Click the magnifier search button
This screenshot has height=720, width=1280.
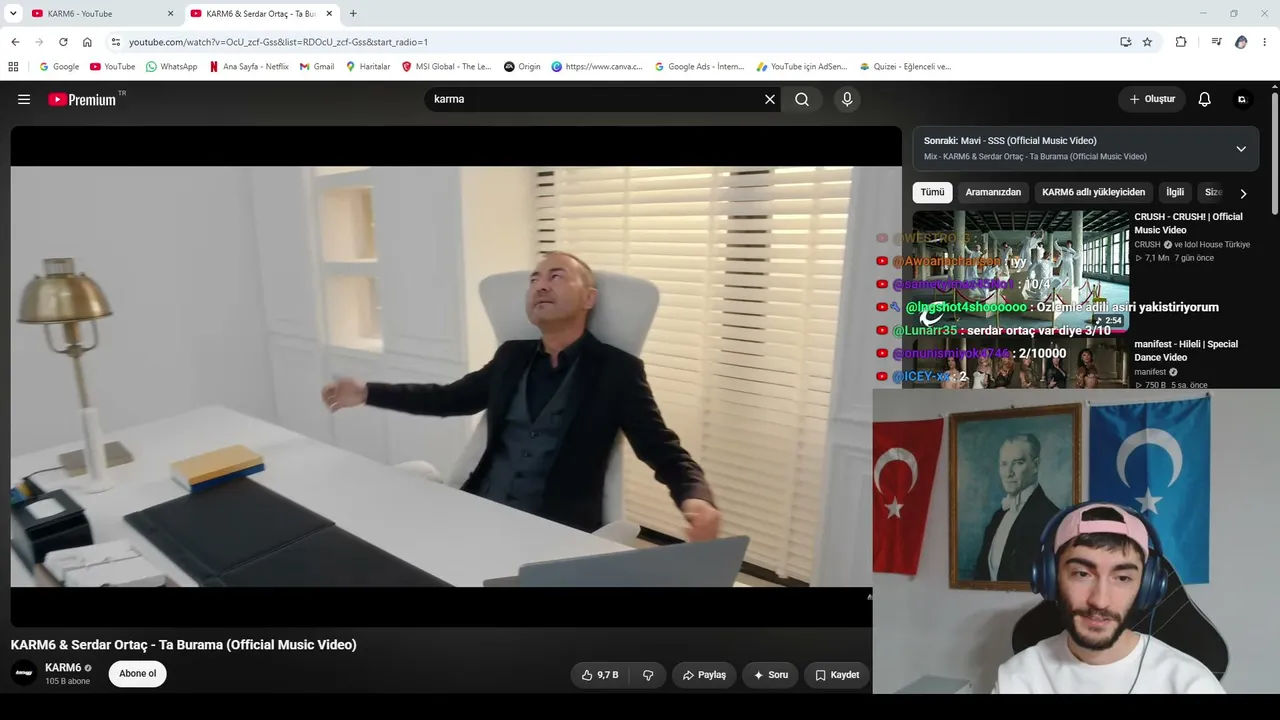802,99
